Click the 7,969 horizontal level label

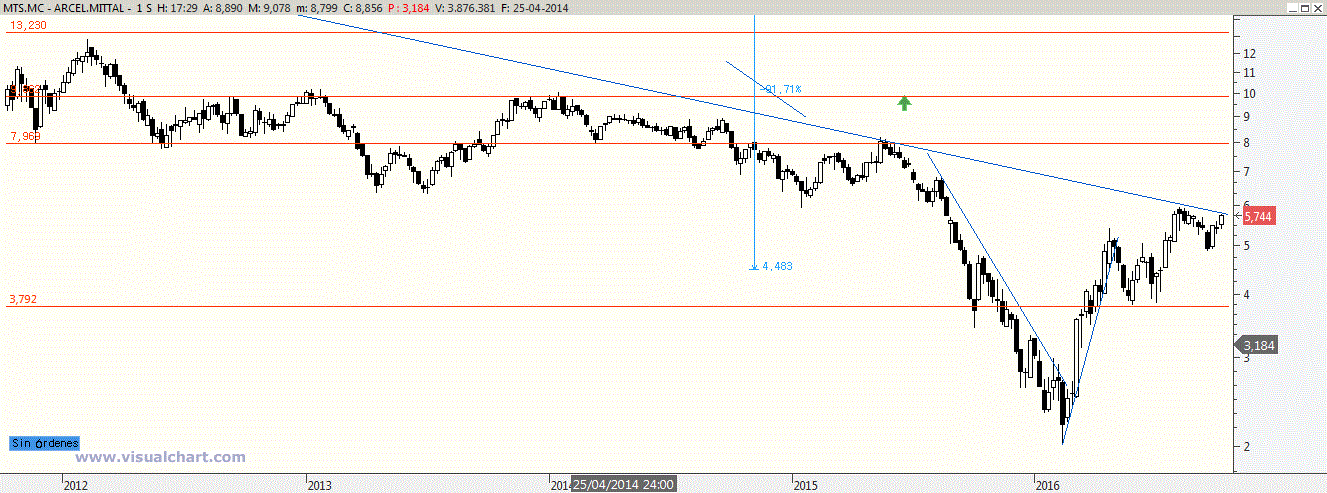click(24, 135)
